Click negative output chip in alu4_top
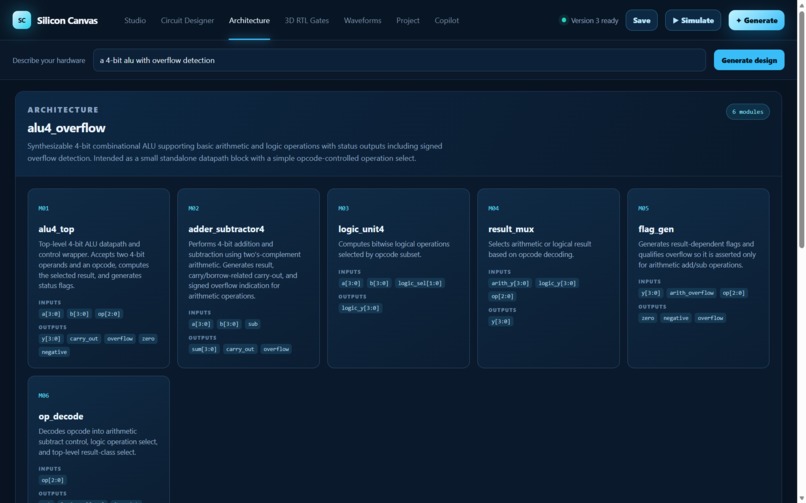The height and width of the screenshot is (503, 806). click(54, 352)
